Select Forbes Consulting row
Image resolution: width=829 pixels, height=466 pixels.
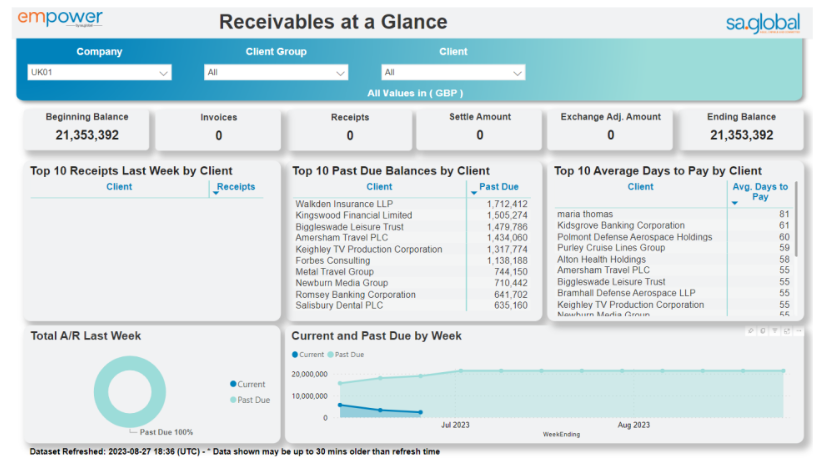click(411, 260)
